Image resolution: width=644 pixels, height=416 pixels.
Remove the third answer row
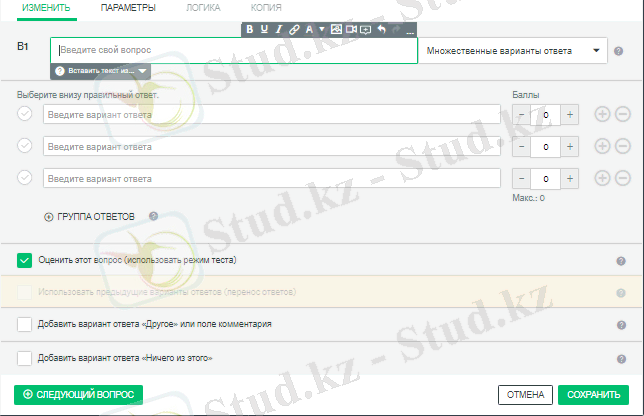(x=623, y=178)
